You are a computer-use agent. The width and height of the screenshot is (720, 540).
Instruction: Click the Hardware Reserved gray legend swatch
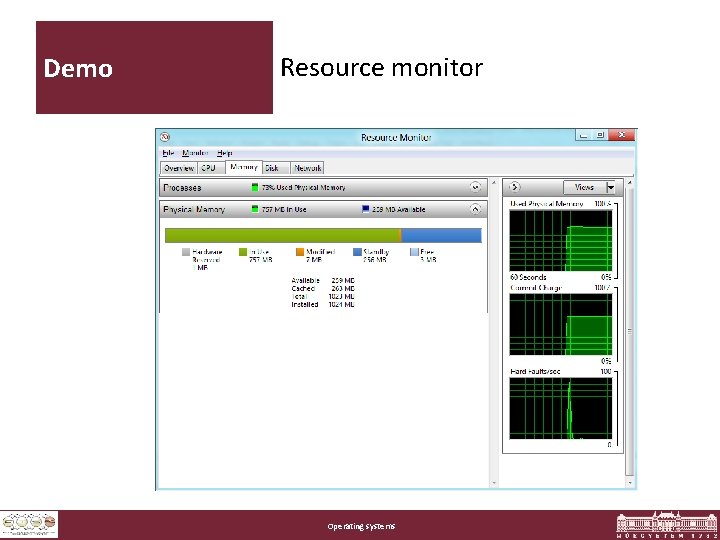coord(186,252)
